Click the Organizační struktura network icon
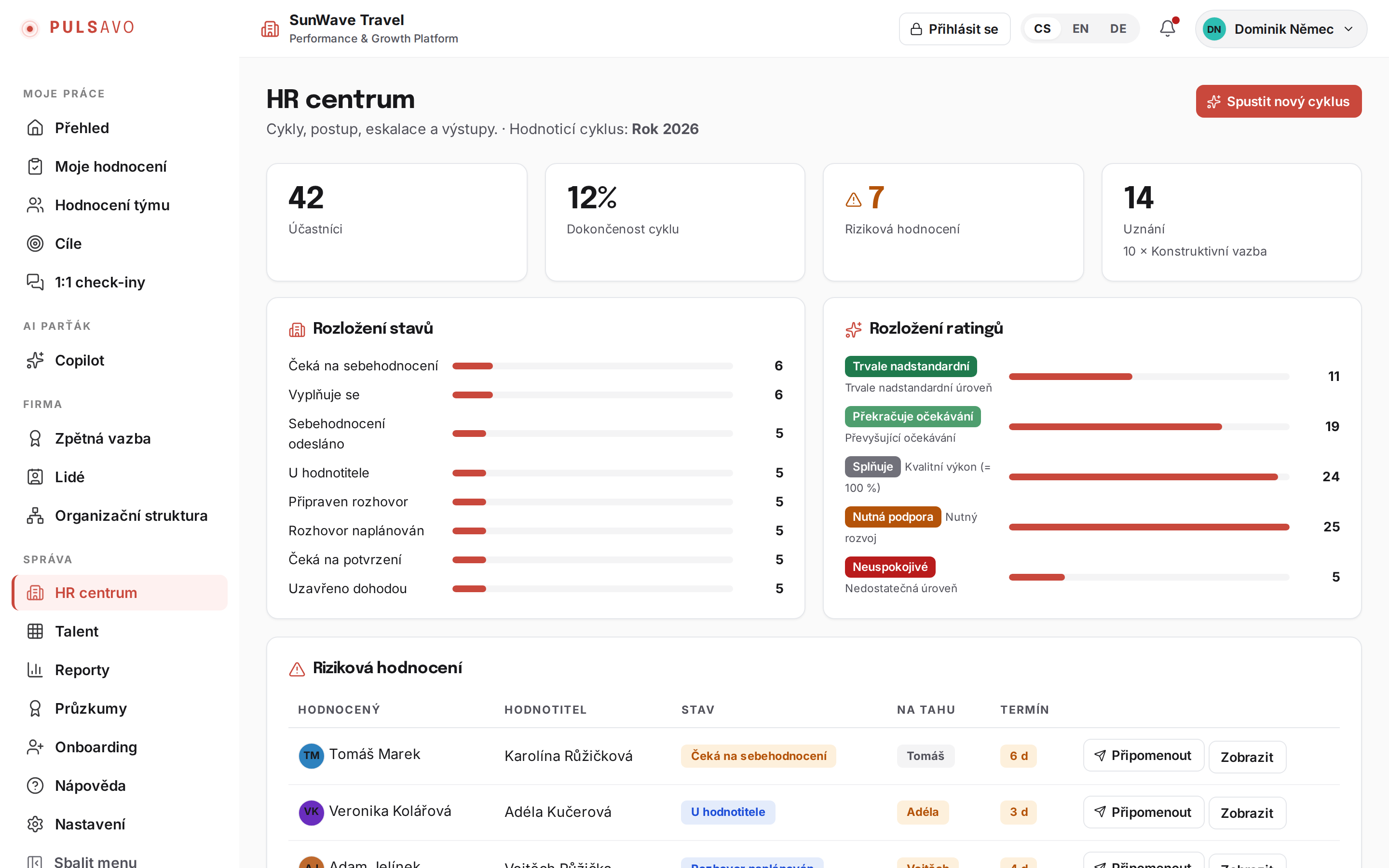Image resolution: width=1389 pixels, height=868 pixels. coord(35,515)
